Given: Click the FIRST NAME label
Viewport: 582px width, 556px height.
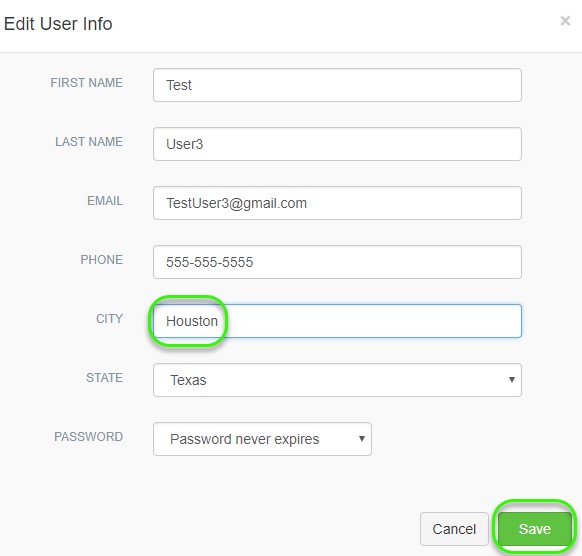Looking at the screenshot, I should point(86,83).
